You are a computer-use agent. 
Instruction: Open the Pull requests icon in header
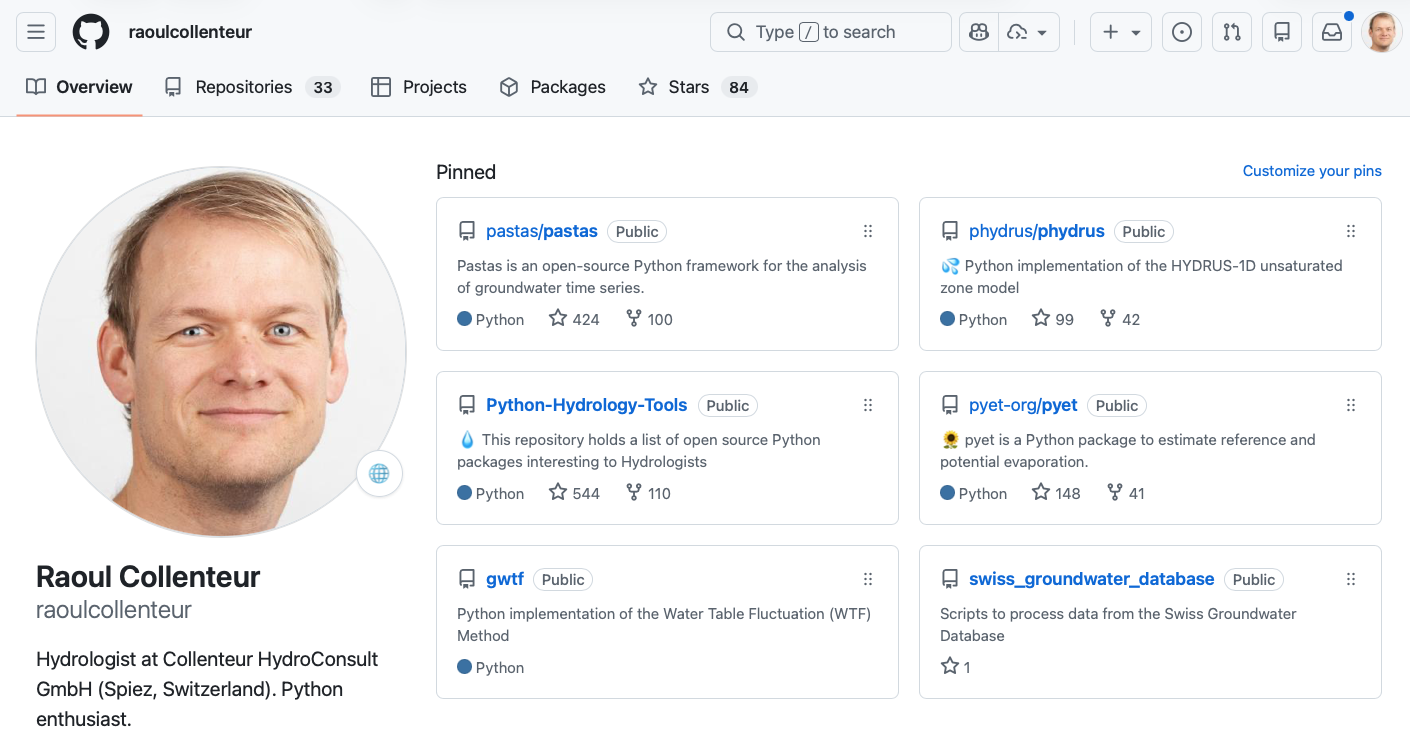(1232, 32)
